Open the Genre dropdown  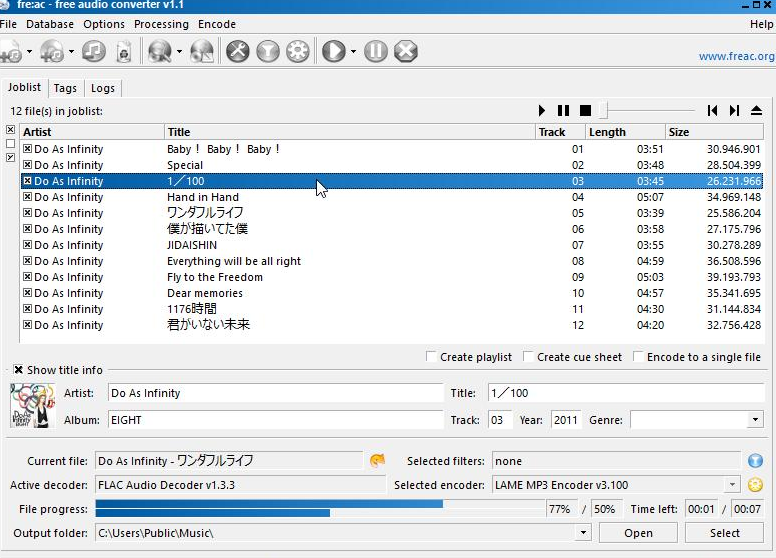point(755,420)
